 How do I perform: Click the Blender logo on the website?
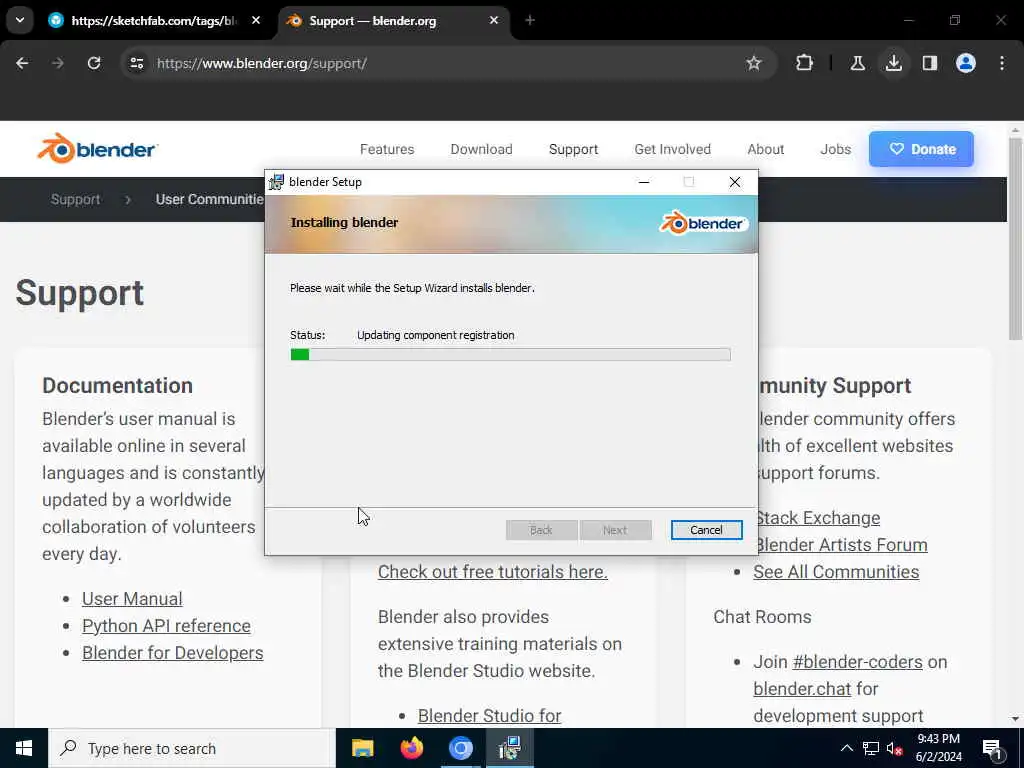97,149
